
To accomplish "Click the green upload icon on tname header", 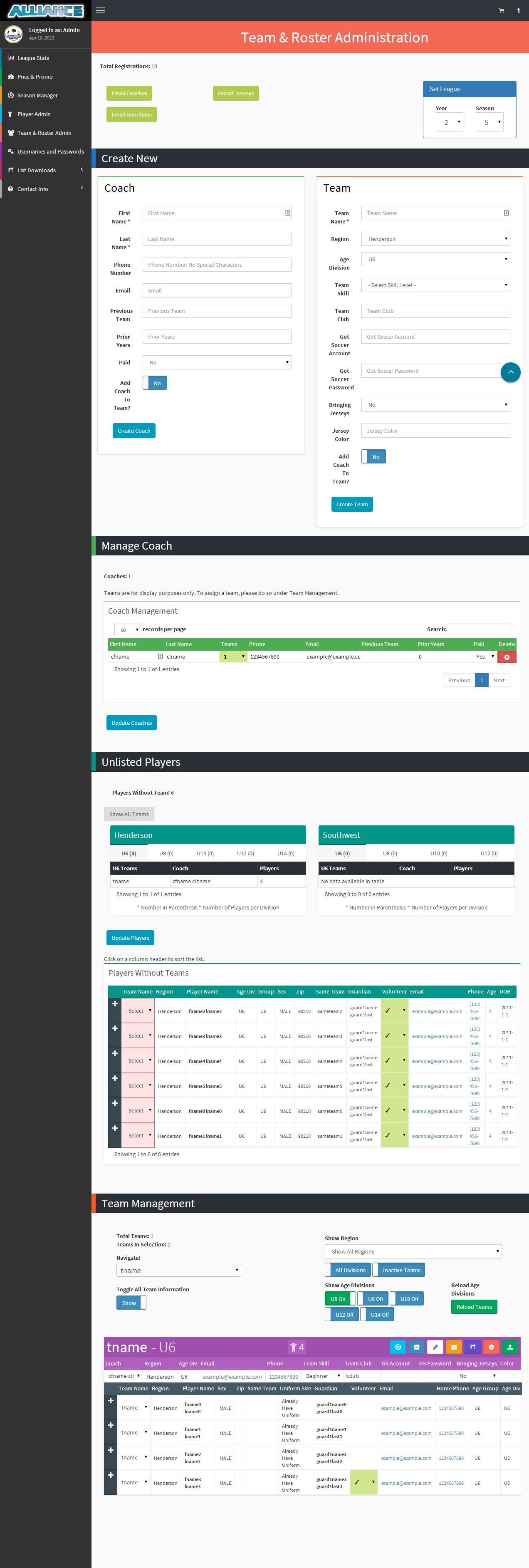I will point(509,1347).
